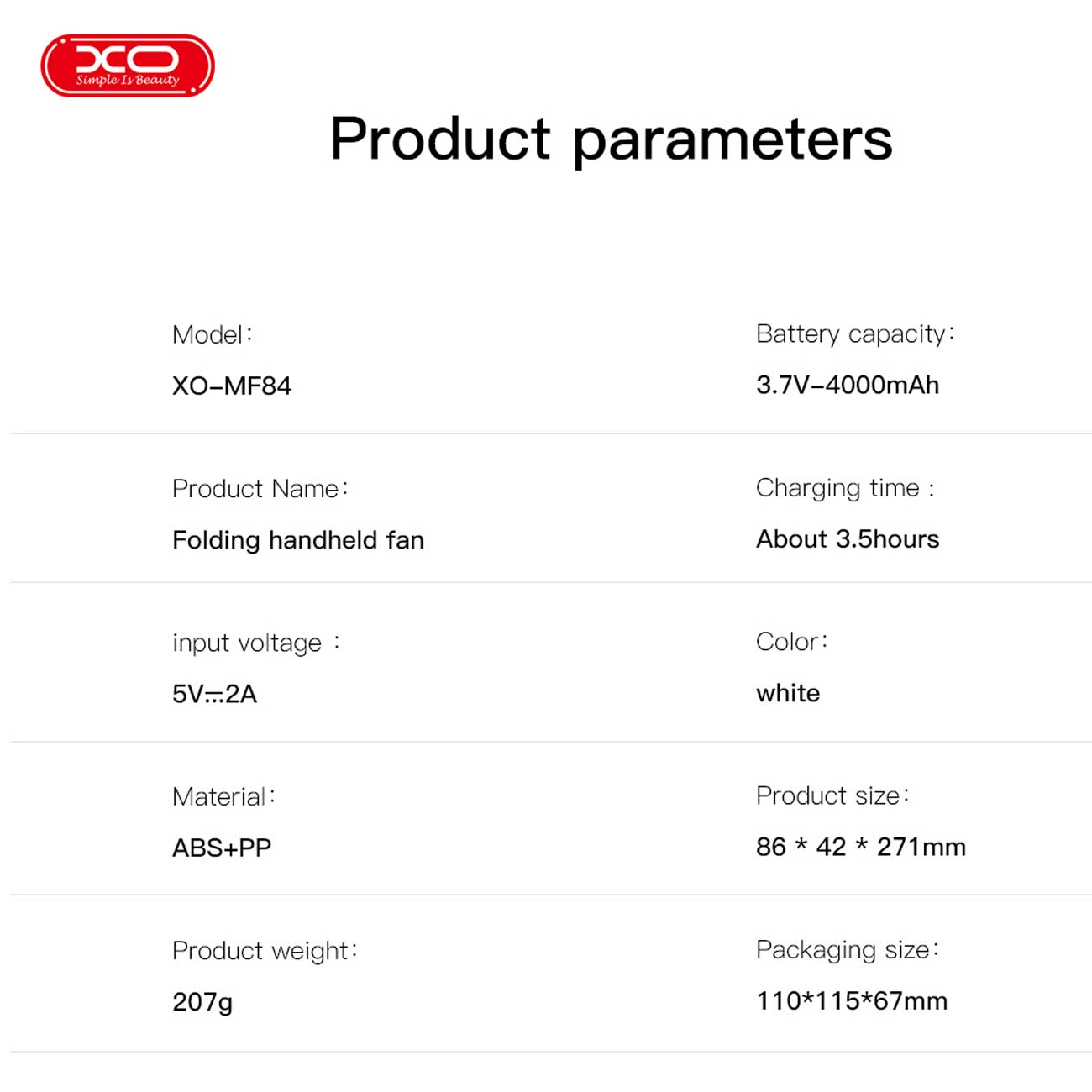This screenshot has width=1092, height=1092.
Task: Click the 86 * 42 * 271mm dimensions
Action: (861, 847)
